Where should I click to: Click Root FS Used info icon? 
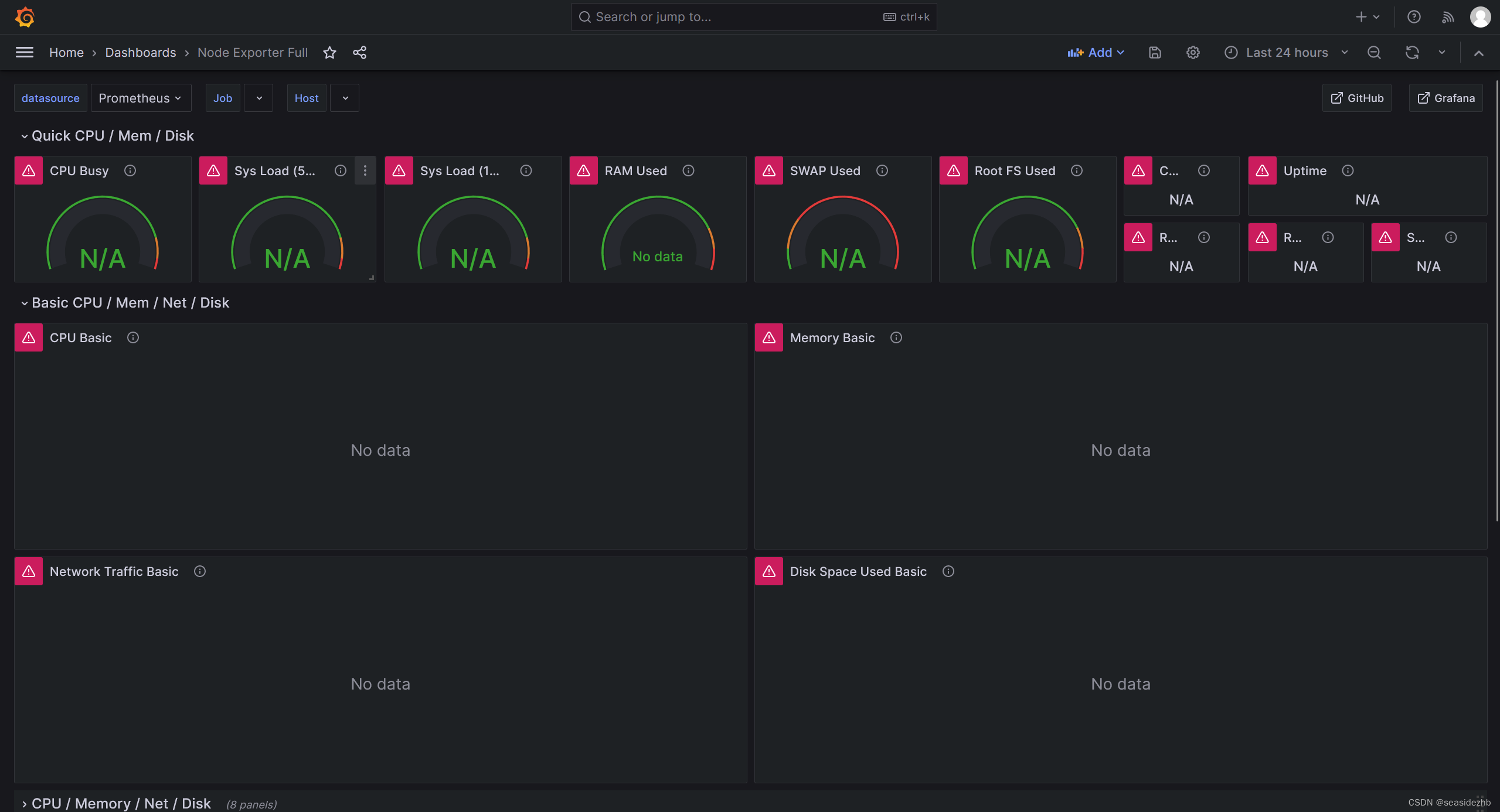[1077, 170]
